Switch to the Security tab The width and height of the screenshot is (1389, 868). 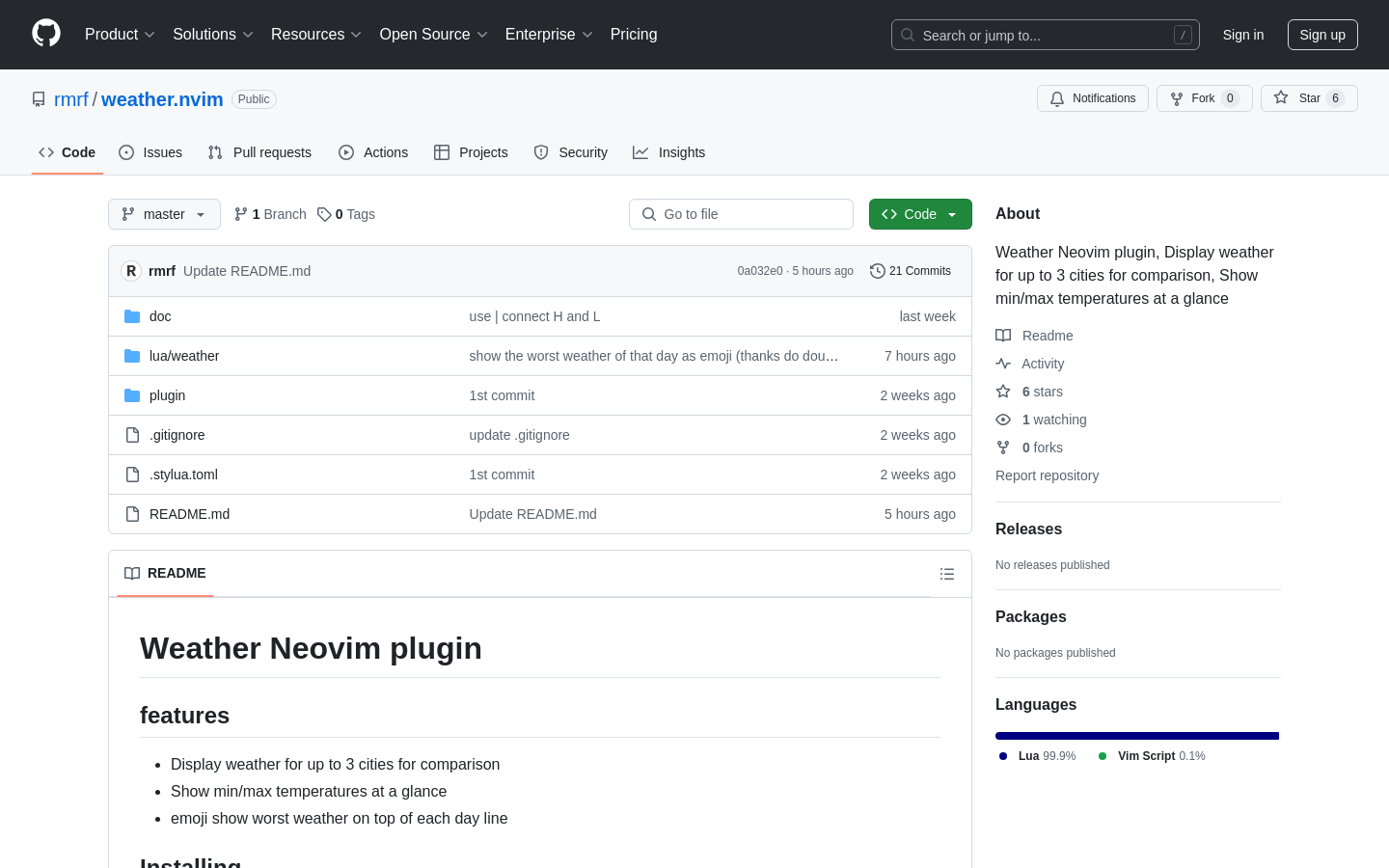570,152
